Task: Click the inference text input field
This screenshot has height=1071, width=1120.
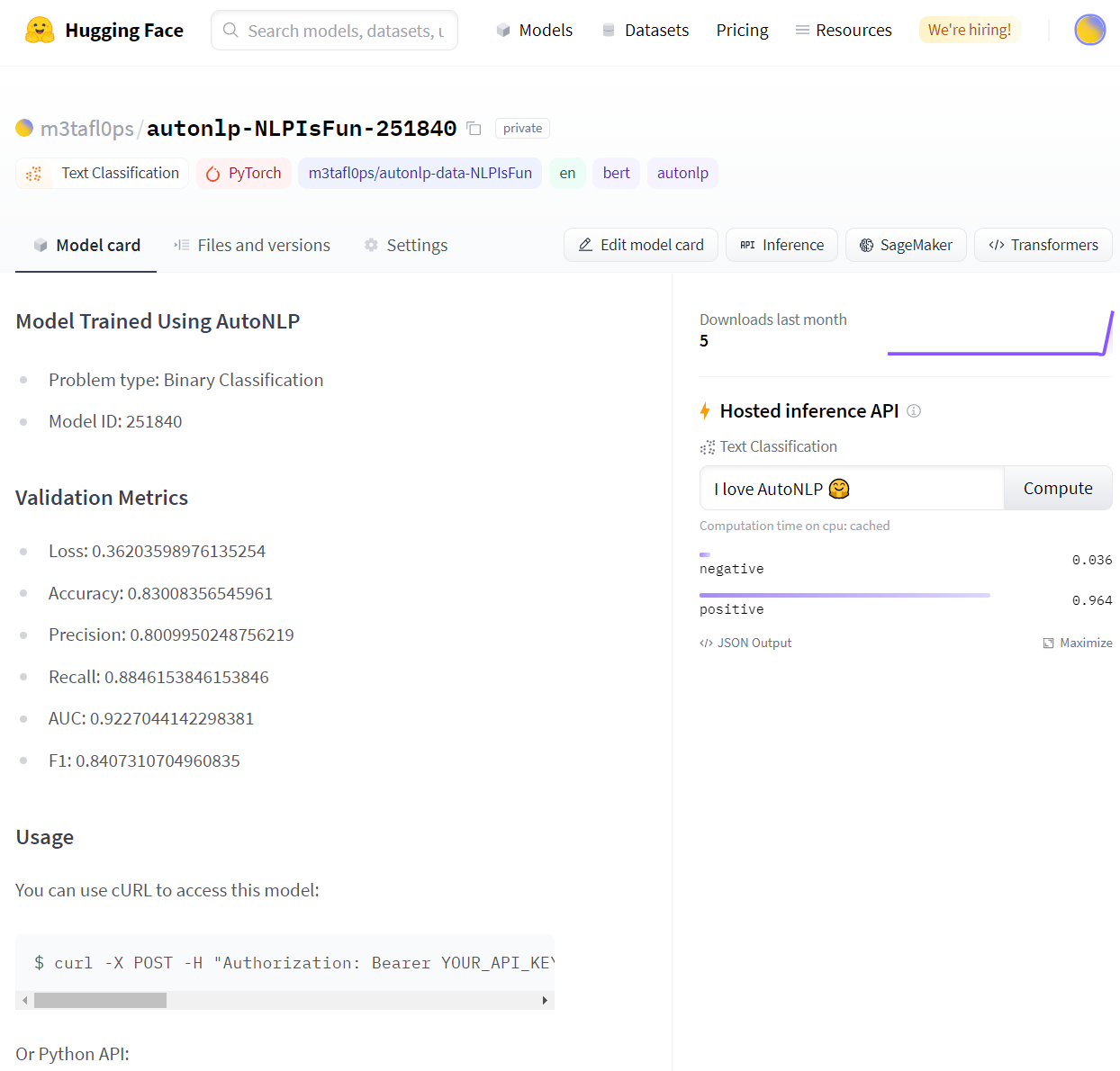Action: 852,489
